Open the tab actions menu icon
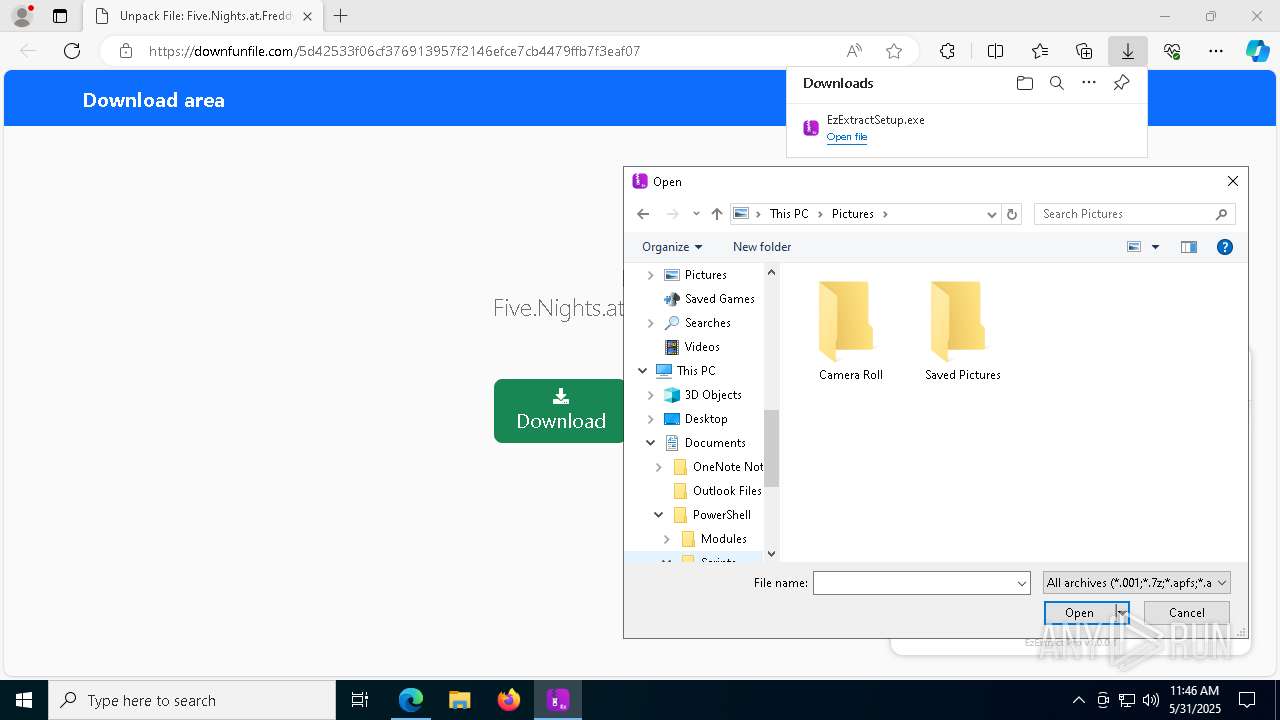Viewport: 1280px width, 720px height. click(x=60, y=16)
